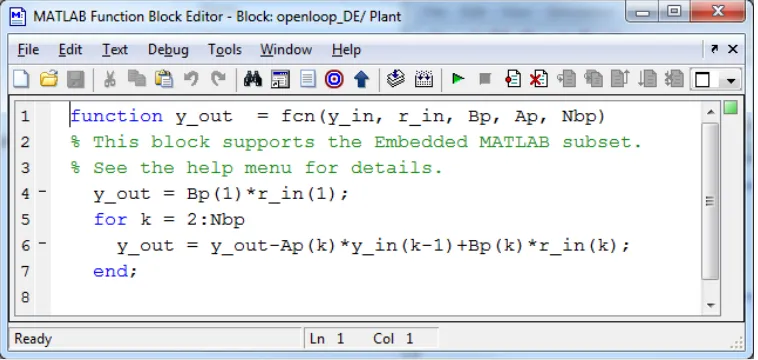Click the Copy icon in toolbar
Image resolution: width=758 pixels, height=360 pixels.
pyautogui.click(x=137, y=79)
